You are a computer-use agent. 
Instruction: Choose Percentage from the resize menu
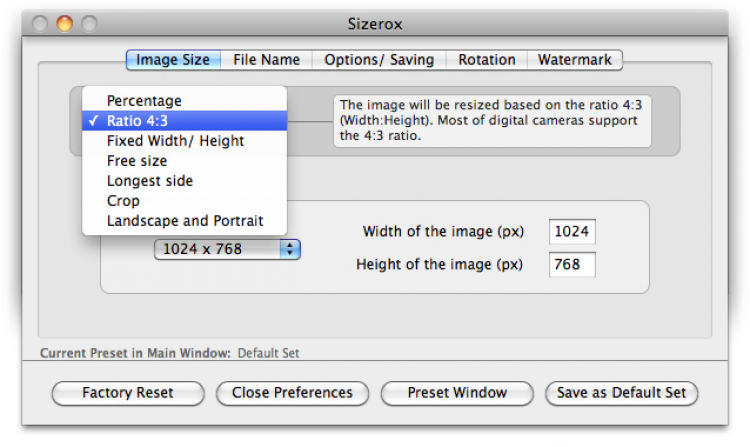click(144, 101)
